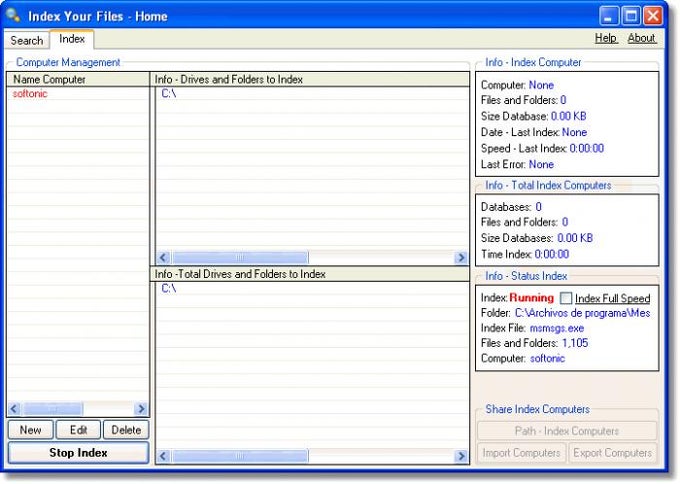
Task: Click the Last Error None value
Action: pyautogui.click(x=541, y=164)
